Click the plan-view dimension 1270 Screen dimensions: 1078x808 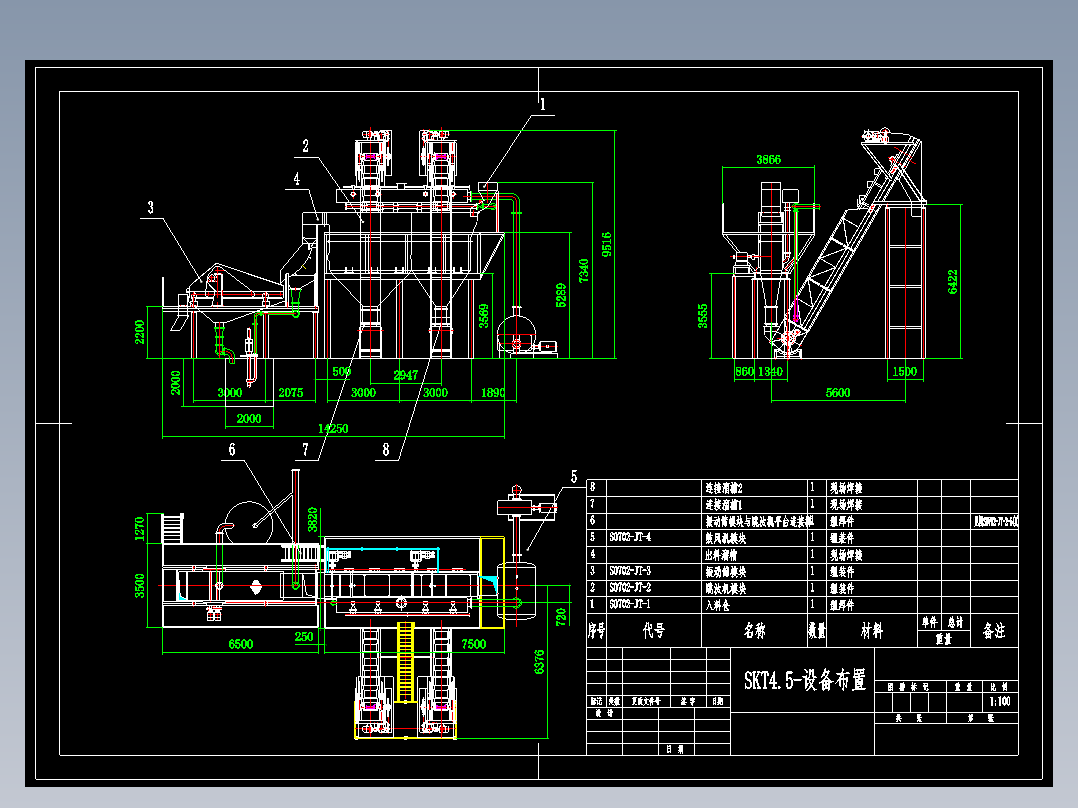[x=140, y=529]
